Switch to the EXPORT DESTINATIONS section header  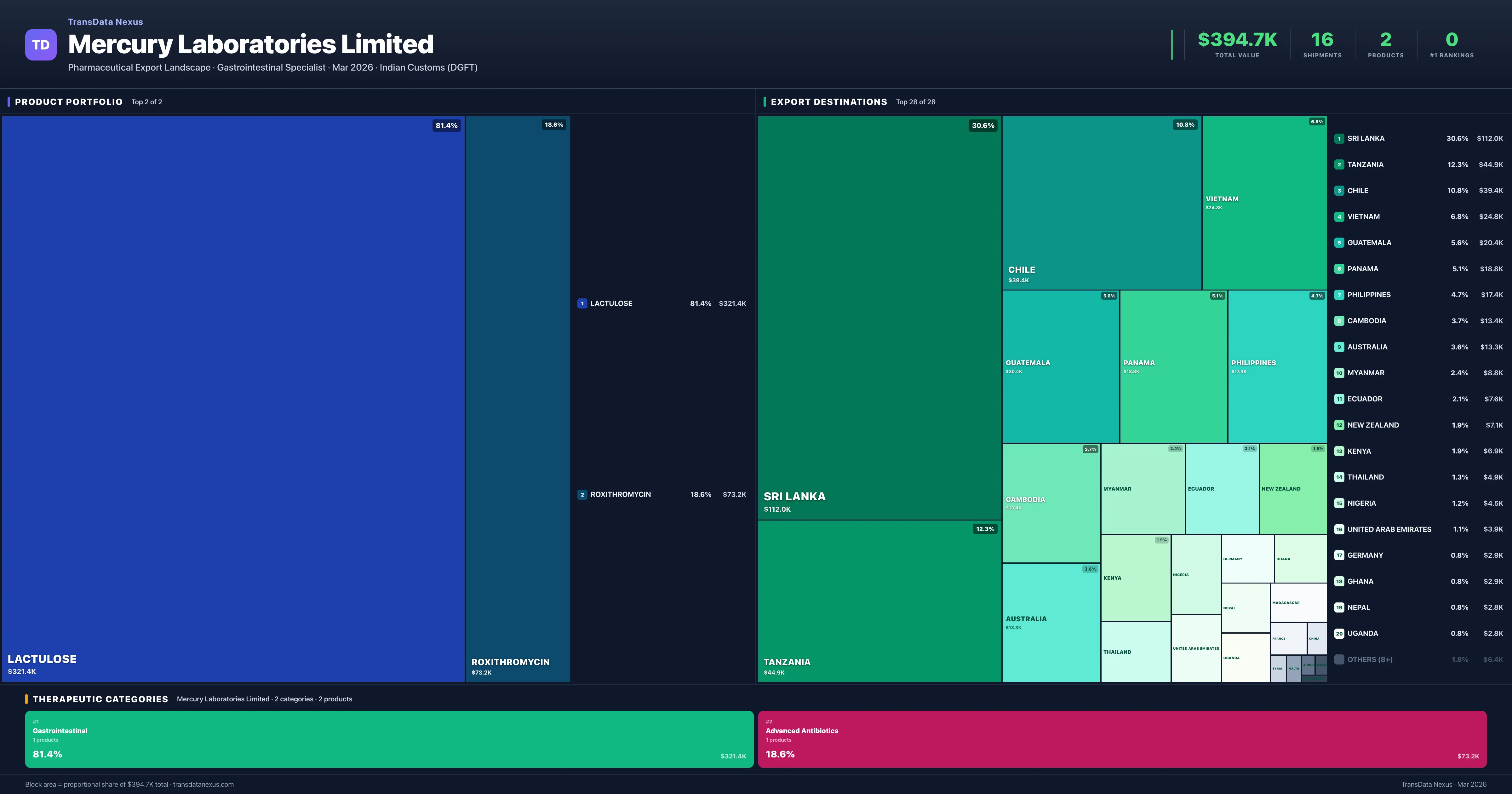tap(829, 101)
